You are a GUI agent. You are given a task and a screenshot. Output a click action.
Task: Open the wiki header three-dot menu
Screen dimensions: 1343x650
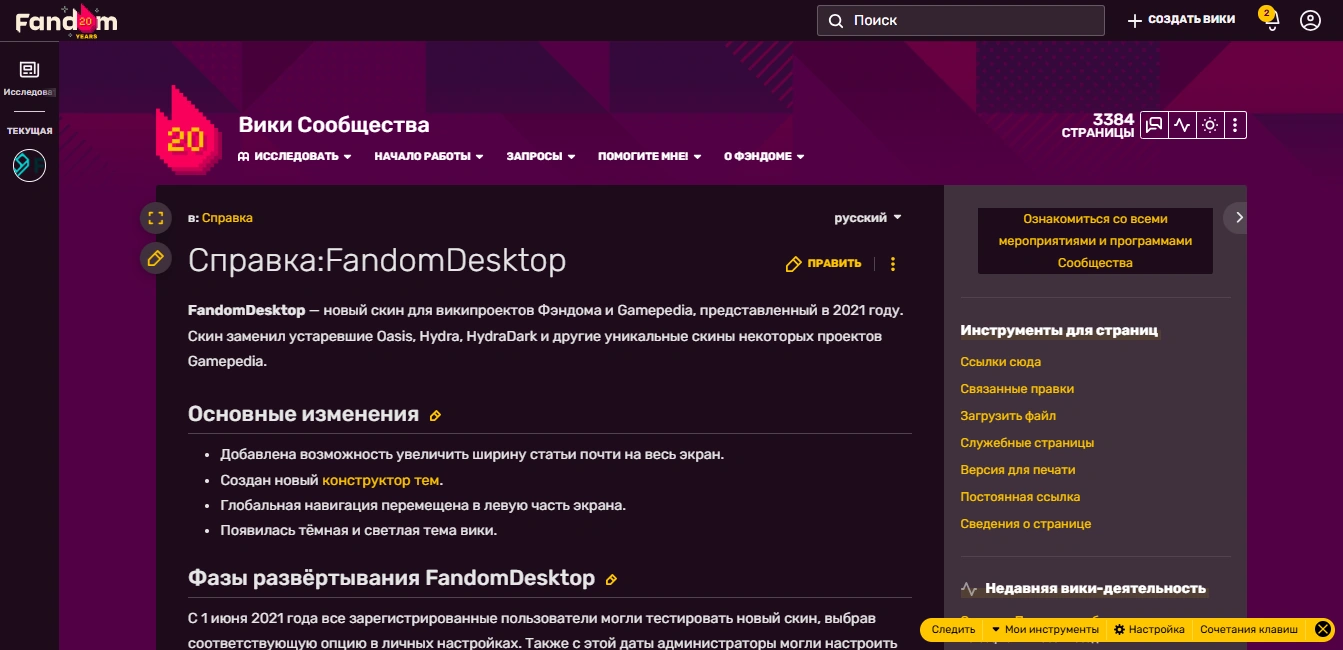1235,125
